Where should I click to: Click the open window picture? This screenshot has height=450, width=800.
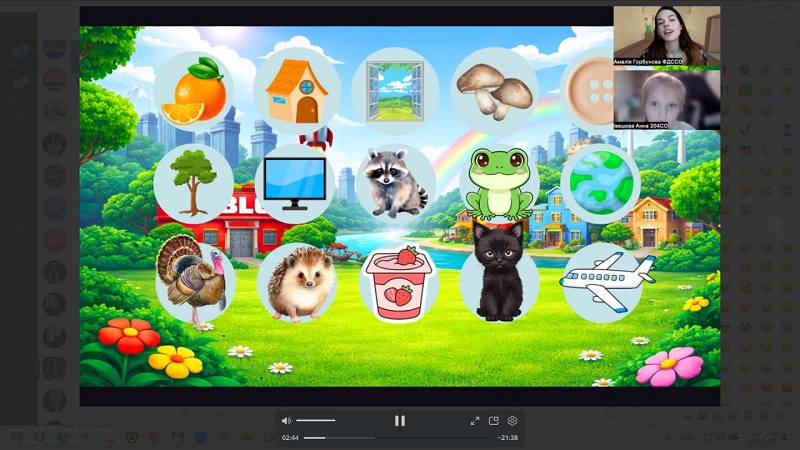(x=395, y=90)
